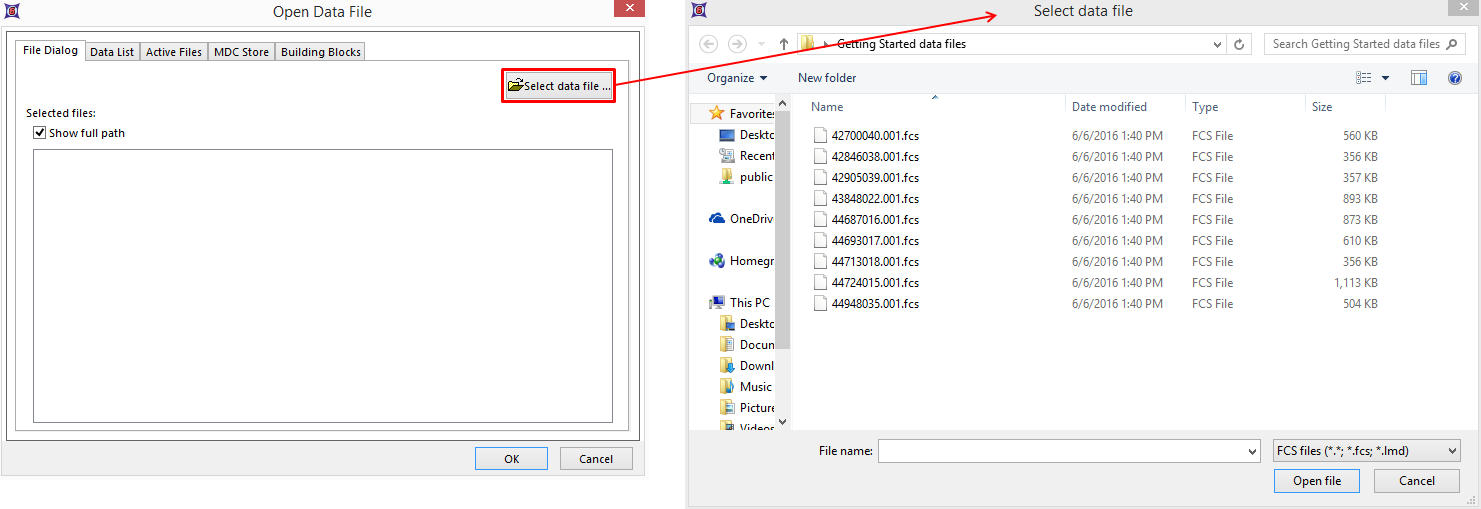
Task: Click the Select data file button
Action: [x=558, y=86]
